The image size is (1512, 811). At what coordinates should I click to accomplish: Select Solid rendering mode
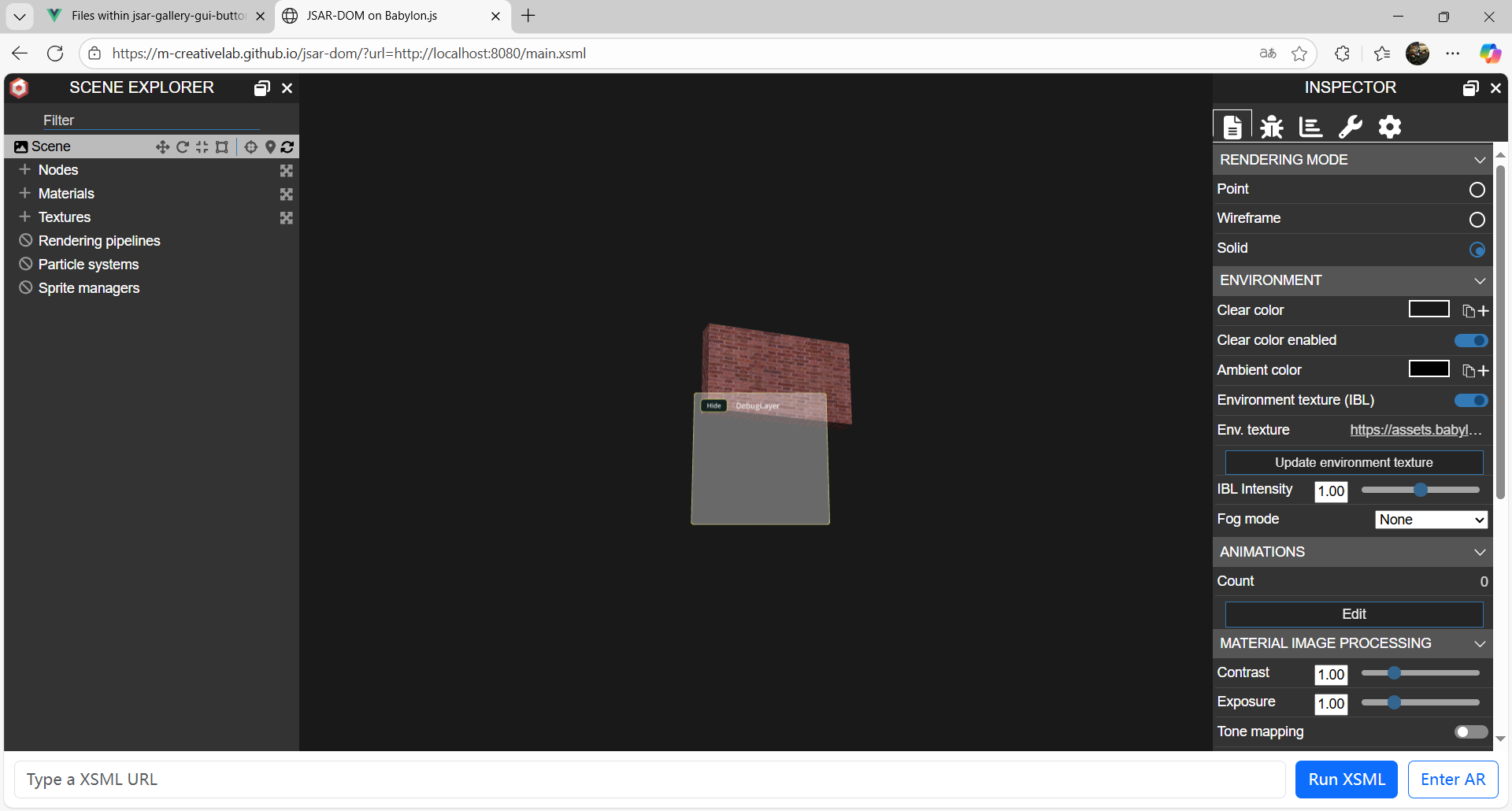point(1477,250)
